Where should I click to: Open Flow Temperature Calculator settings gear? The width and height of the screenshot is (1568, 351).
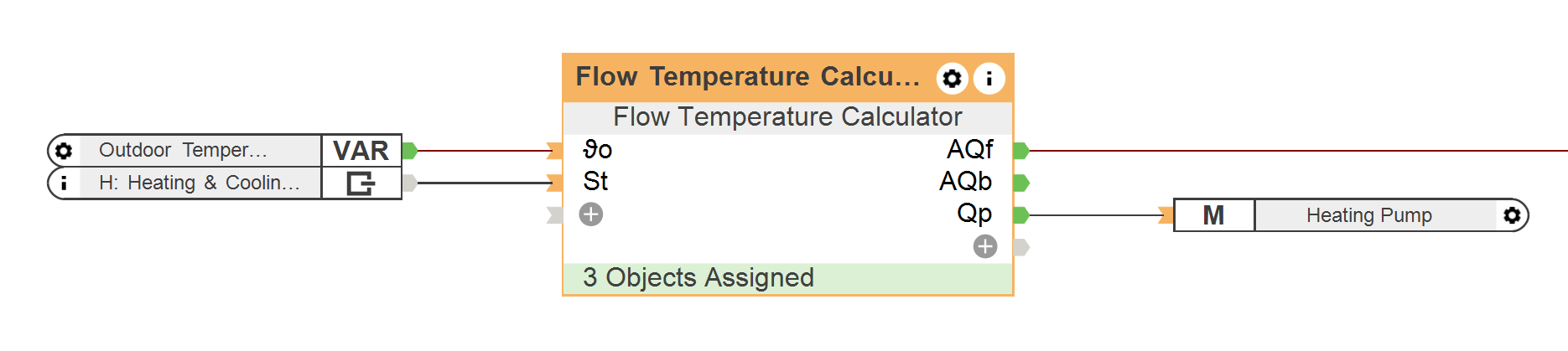tap(952, 79)
